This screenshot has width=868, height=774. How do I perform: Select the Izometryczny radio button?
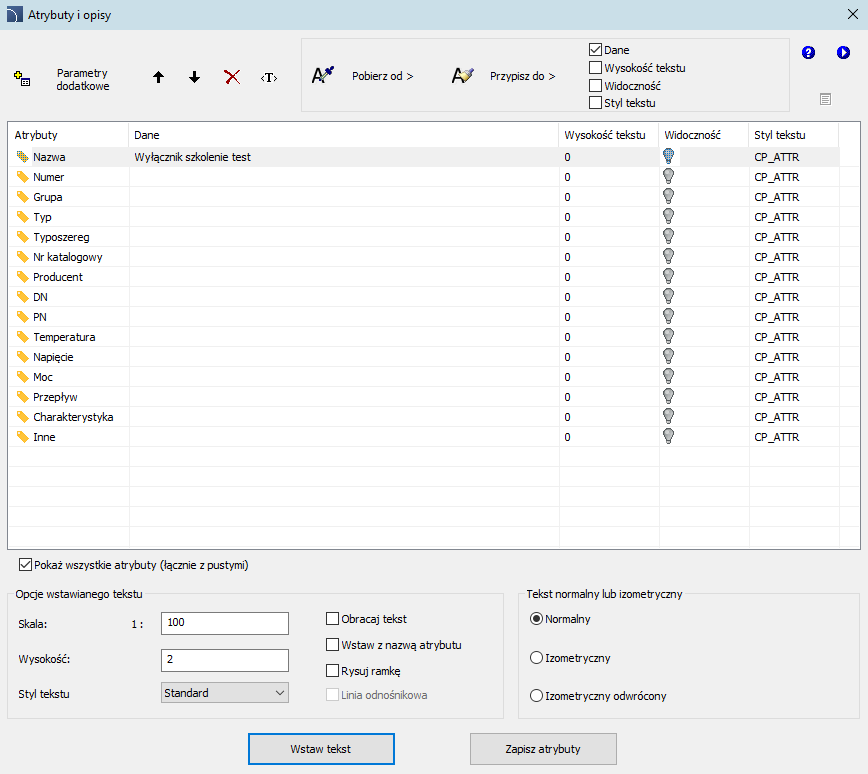[x=537, y=658]
